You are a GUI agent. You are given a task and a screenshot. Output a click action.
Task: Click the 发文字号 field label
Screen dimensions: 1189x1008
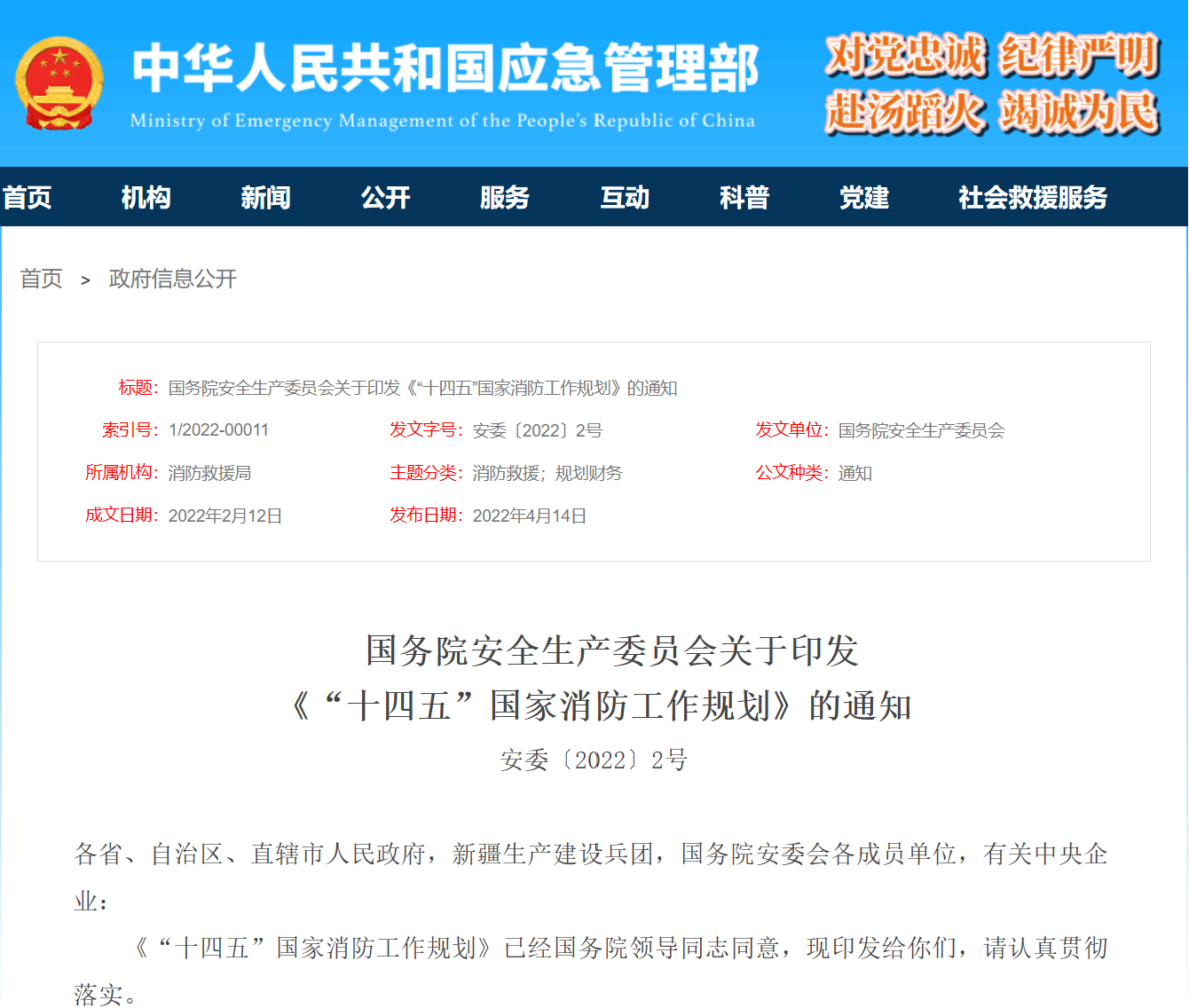pyautogui.click(x=426, y=430)
